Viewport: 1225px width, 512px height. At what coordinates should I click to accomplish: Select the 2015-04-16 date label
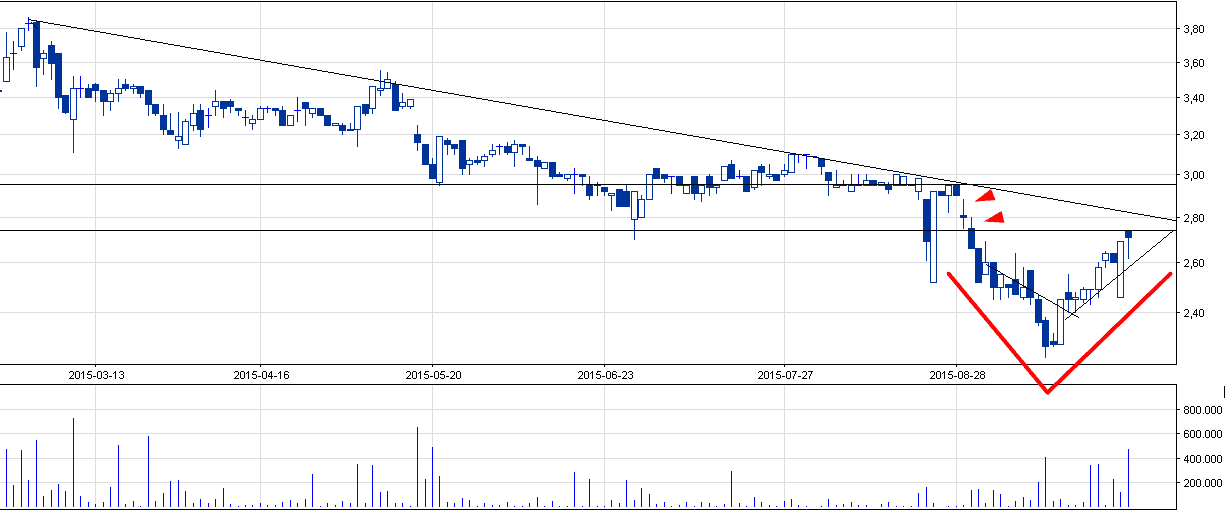(261, 375)
